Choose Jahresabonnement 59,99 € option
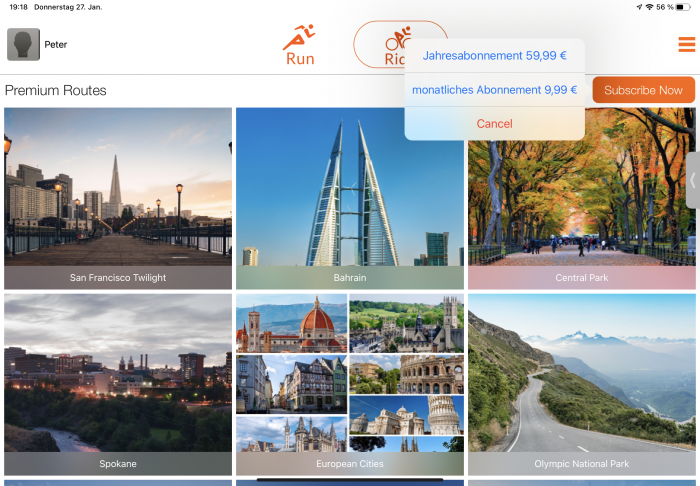Screen dimensions: 700x486 pyautogui.click(x=495, y=55)
